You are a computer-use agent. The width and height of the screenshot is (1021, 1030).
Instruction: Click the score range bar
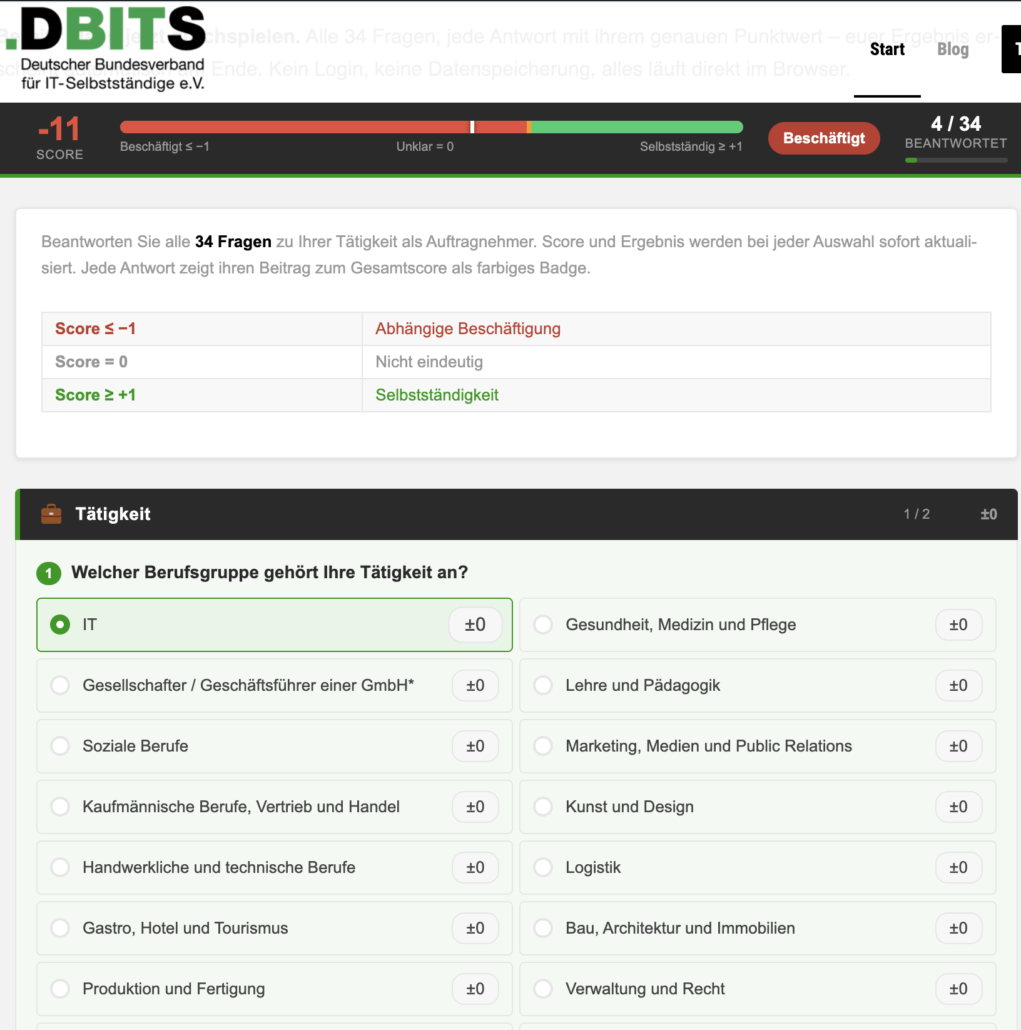click(431, 127)
